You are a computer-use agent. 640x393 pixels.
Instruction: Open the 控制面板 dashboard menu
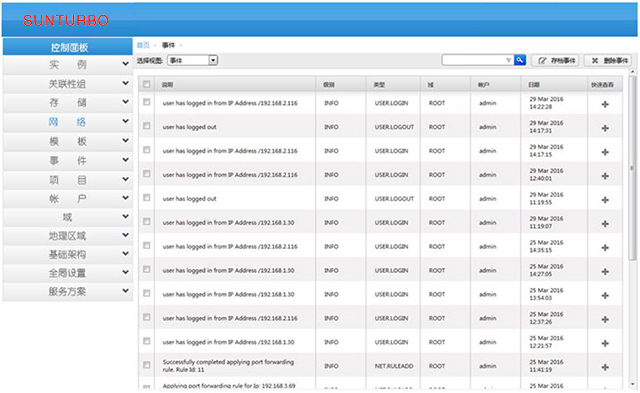[68, 47]
